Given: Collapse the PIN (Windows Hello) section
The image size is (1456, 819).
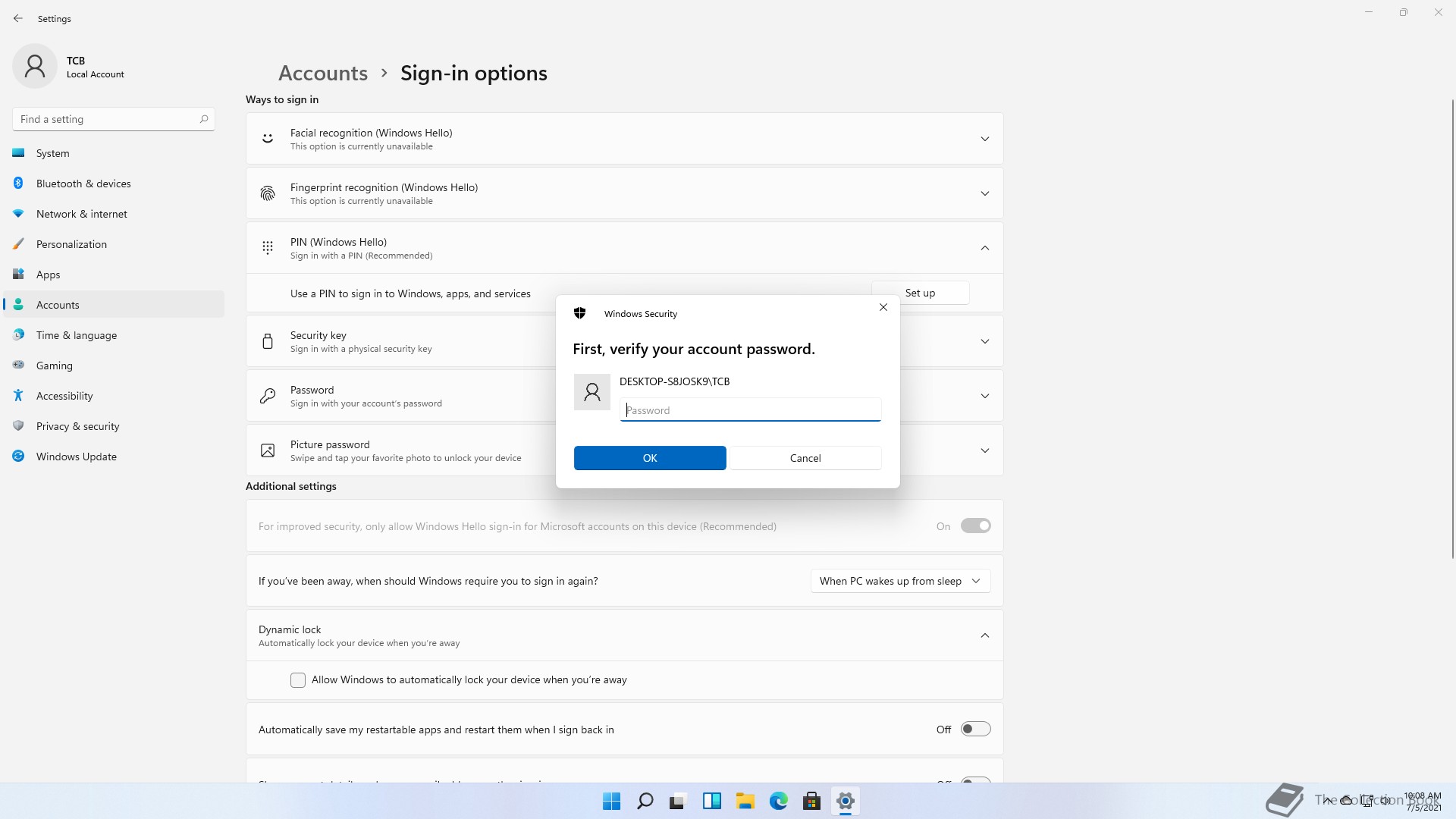Looking at the screenshot, I should point(984,248).
